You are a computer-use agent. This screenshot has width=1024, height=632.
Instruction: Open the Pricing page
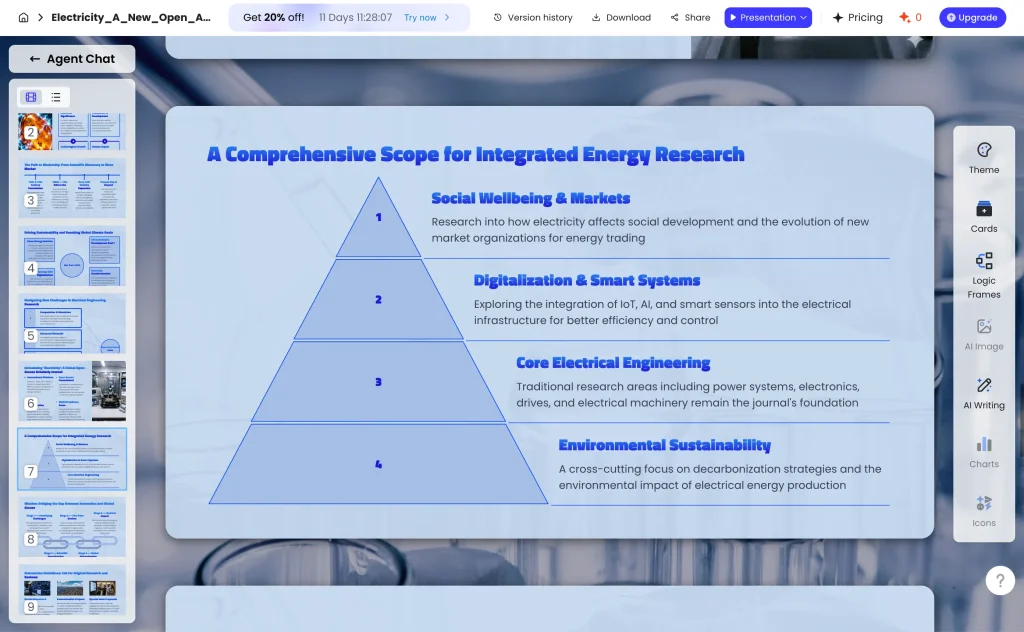(857, 18)
